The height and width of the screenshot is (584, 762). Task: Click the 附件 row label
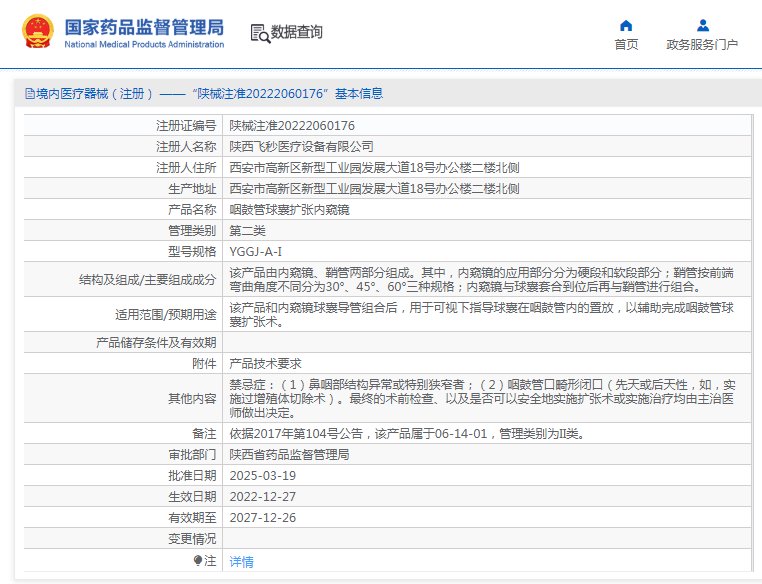point(204,363)
